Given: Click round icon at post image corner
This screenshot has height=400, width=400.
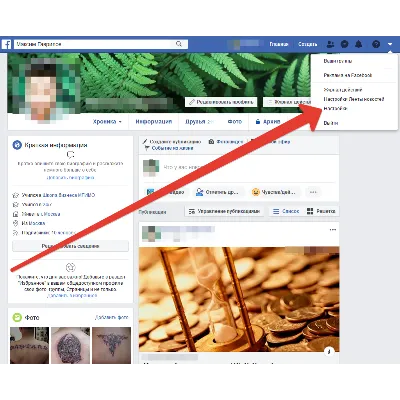Looking at the screenshot, I should [x=329, y=351].
